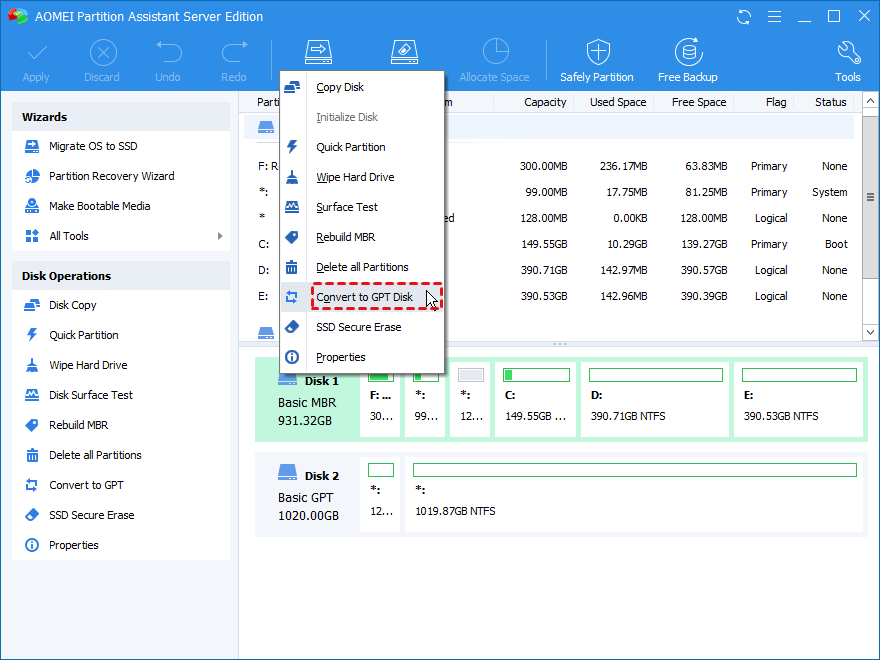
Task: Click the Undo arrow icon
Action: pyautogui.click(x=168, y=53)
